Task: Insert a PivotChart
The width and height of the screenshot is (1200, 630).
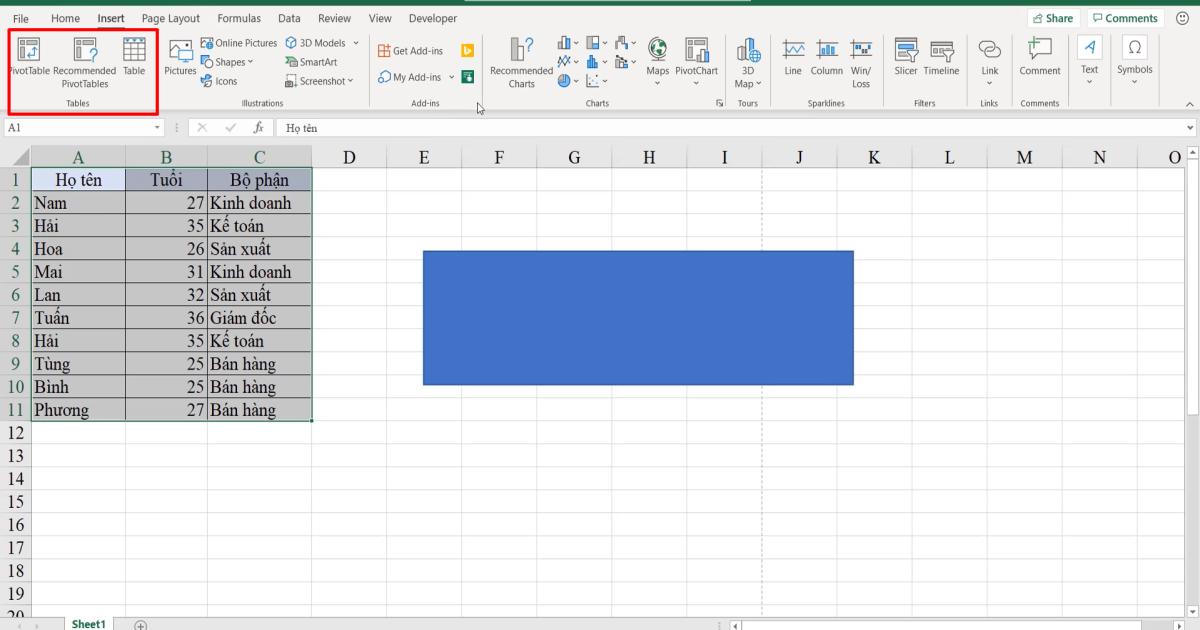Action: [x=696, y=60]
